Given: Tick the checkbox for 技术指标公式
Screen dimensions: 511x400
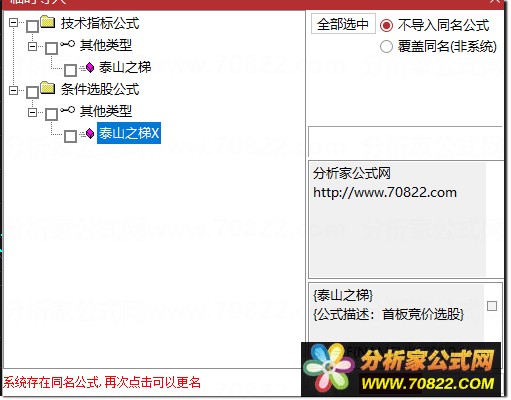Looking at the screenshot, I should click(x=32, y=26).
